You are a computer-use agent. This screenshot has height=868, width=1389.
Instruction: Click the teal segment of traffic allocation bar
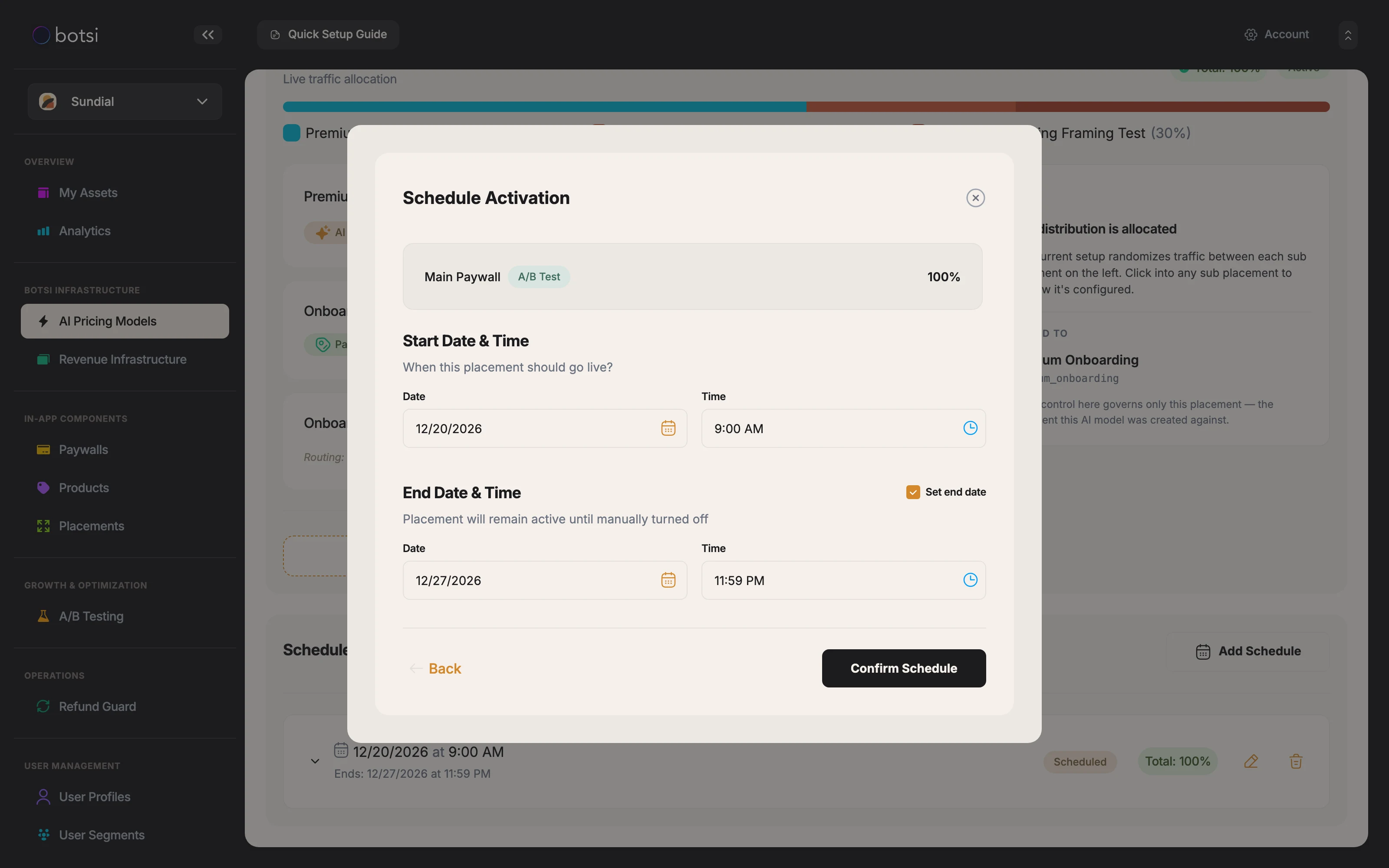pyautogui.click(x=544, y=107)
